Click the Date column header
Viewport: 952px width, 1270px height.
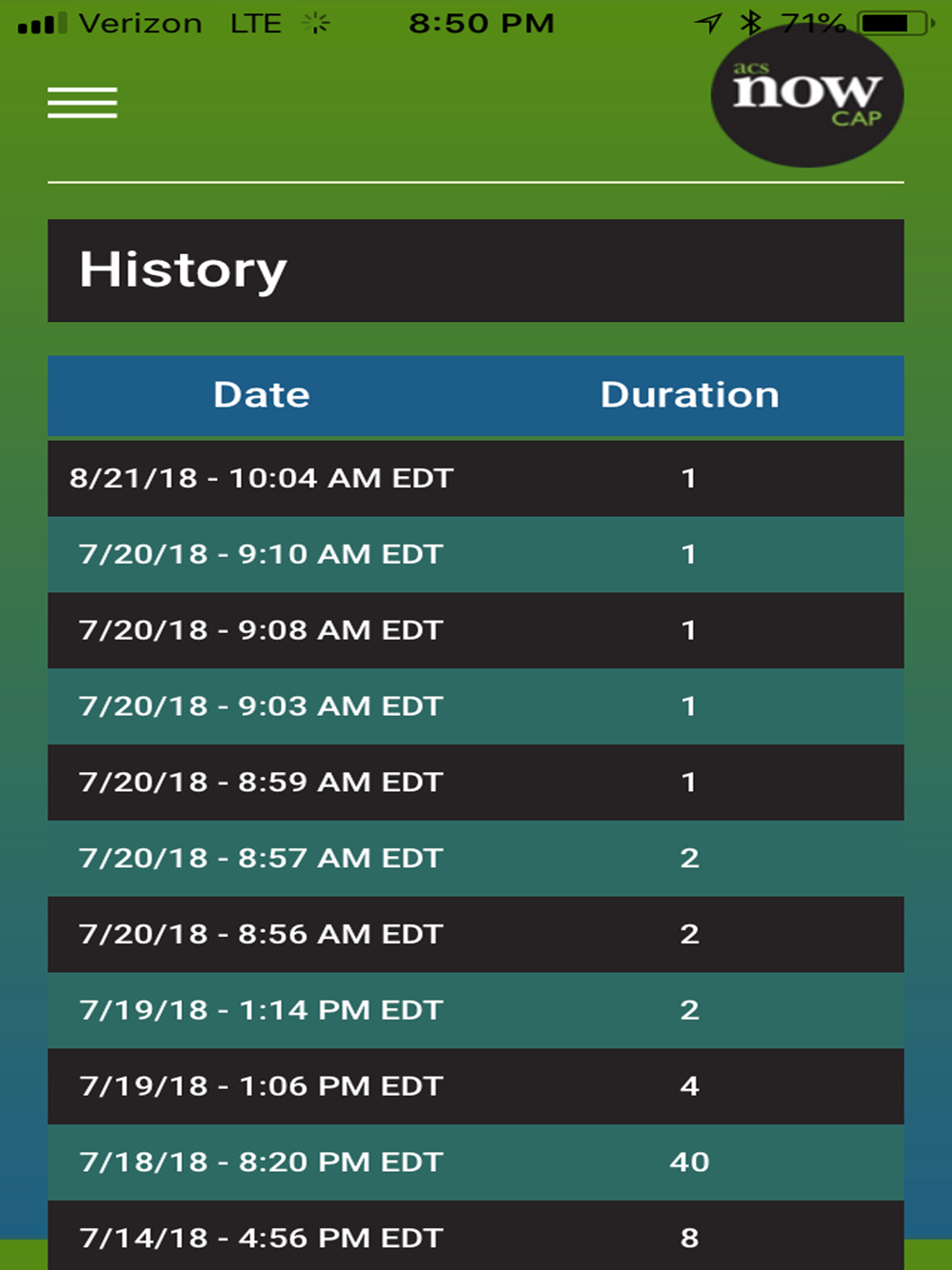262,395
